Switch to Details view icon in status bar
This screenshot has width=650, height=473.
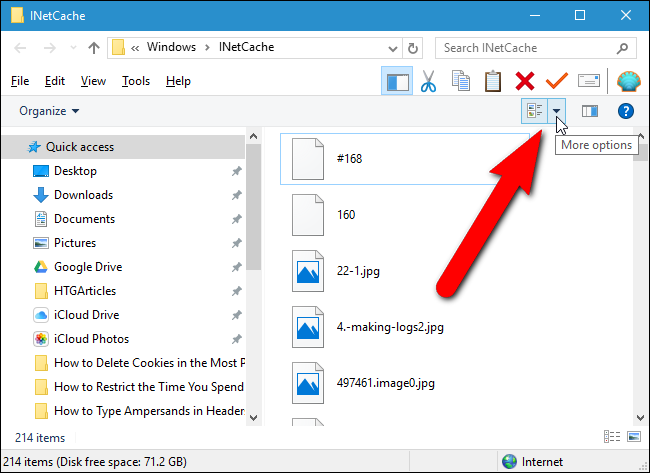tap(612, 437)
